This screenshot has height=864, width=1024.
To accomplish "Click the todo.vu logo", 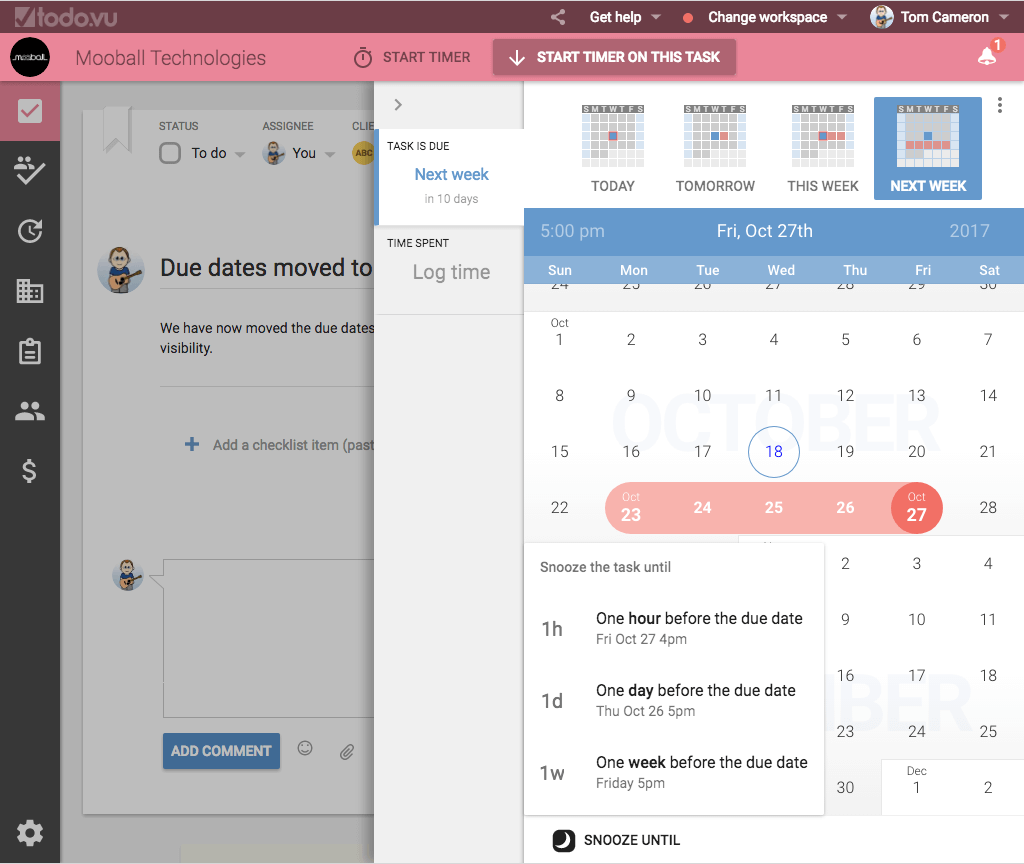I will pyautogui.click(x=66, y=17).
